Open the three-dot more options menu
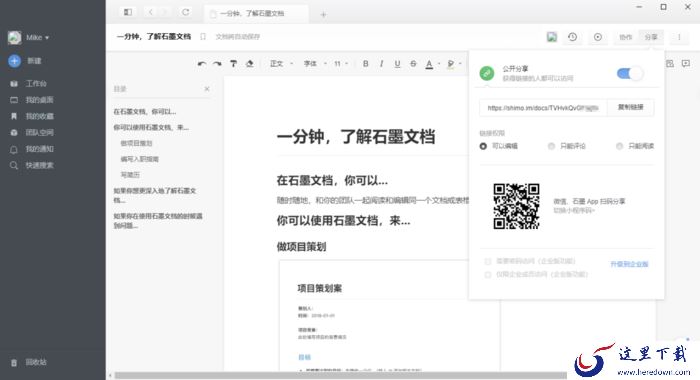Screen dimensions: 700x380 pos(679,37)
